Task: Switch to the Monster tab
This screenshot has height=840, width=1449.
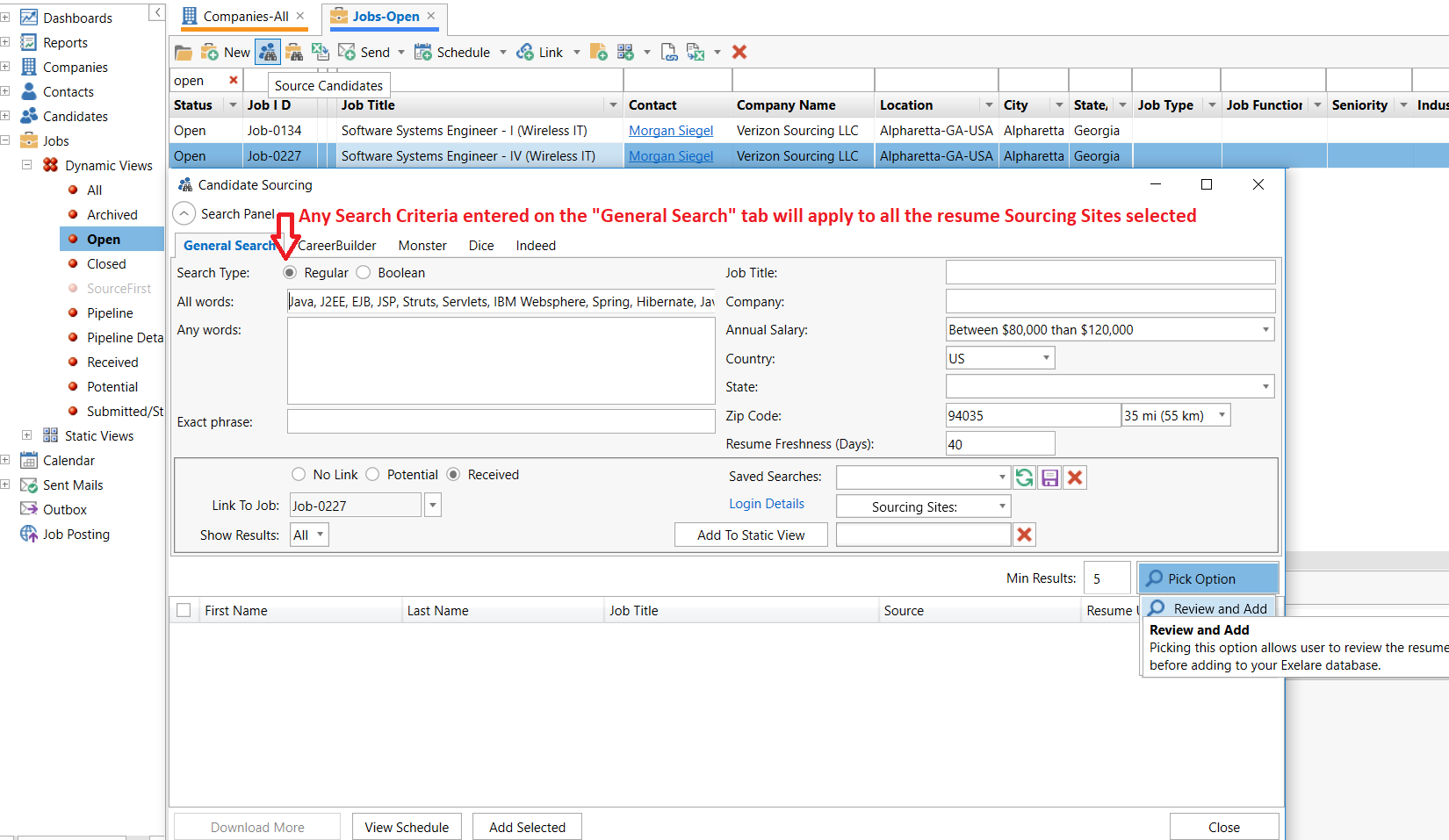Action: (x=422, y=246)
